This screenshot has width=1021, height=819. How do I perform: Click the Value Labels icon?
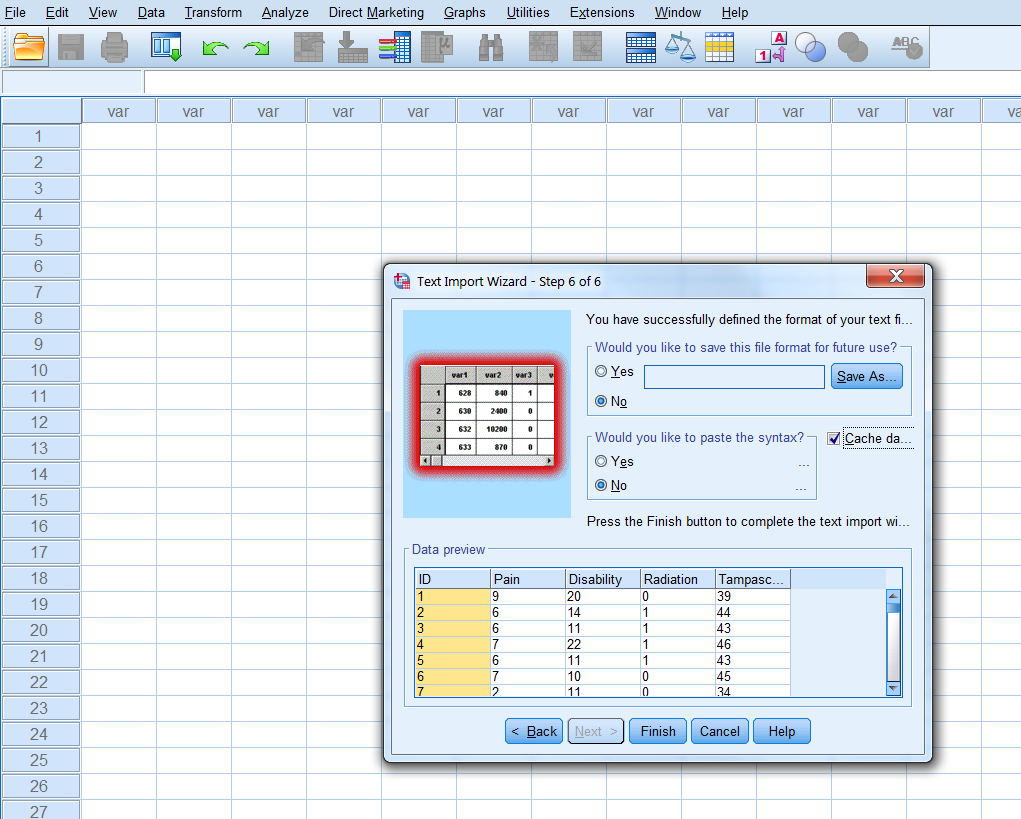pos(770,47)
